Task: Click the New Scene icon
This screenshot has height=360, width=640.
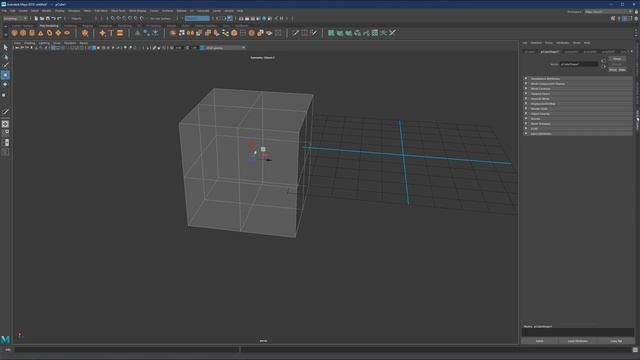Action: [x=36, y=18]
